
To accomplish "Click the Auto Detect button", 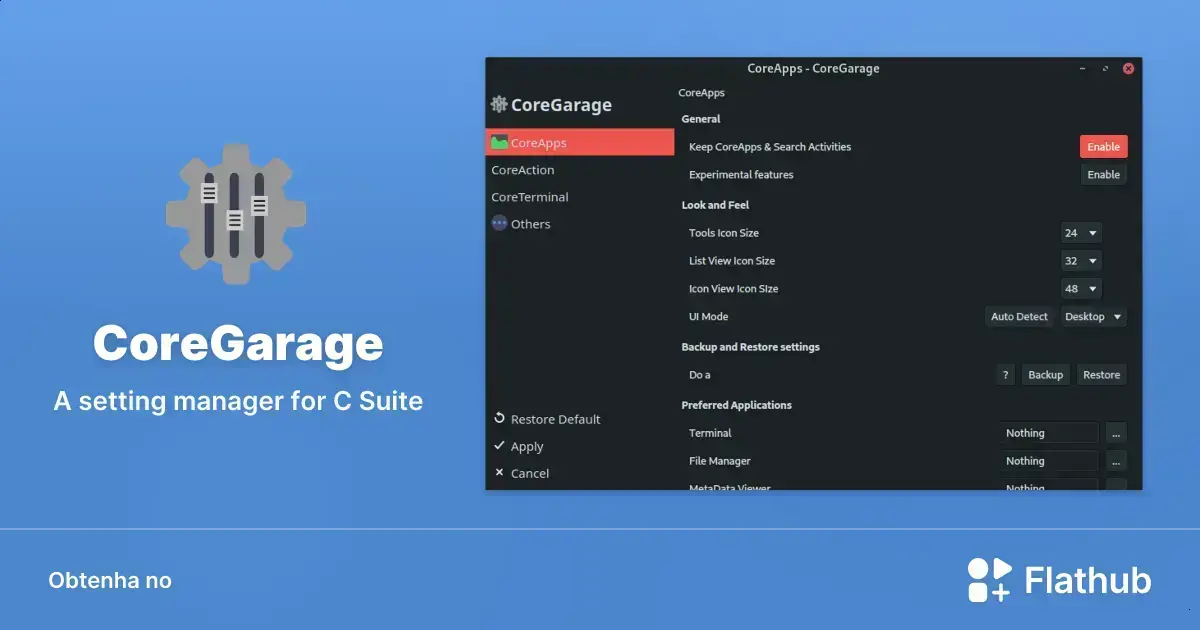I will pyautogui.click(x=1019, y=317).
